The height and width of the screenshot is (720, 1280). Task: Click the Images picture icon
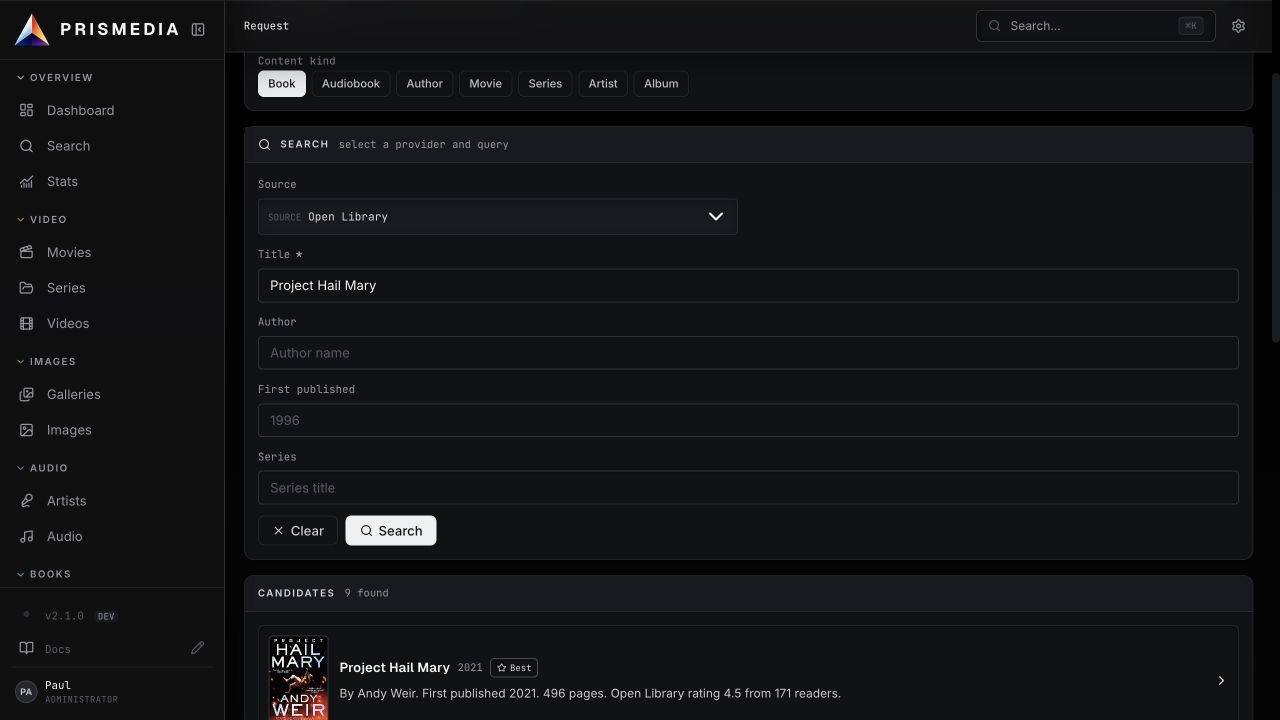click(27, 430)
